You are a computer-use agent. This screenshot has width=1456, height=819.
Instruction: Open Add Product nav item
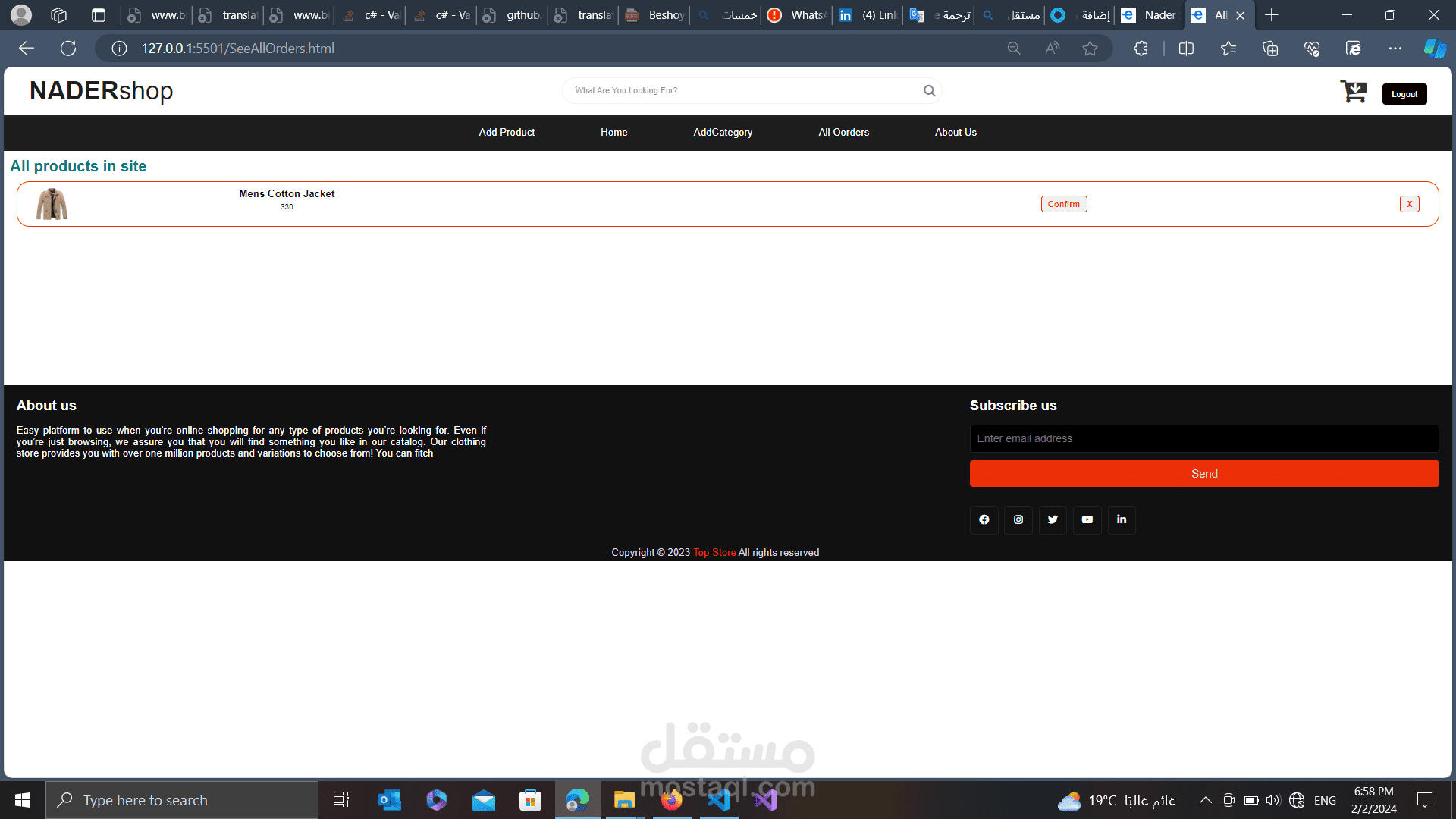pyautogui.click(x=507, y=133)
